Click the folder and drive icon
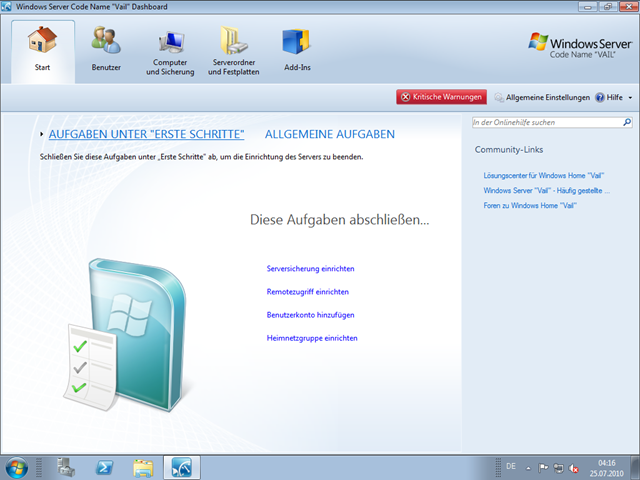 pyautogui.click(x=234, y=40)
